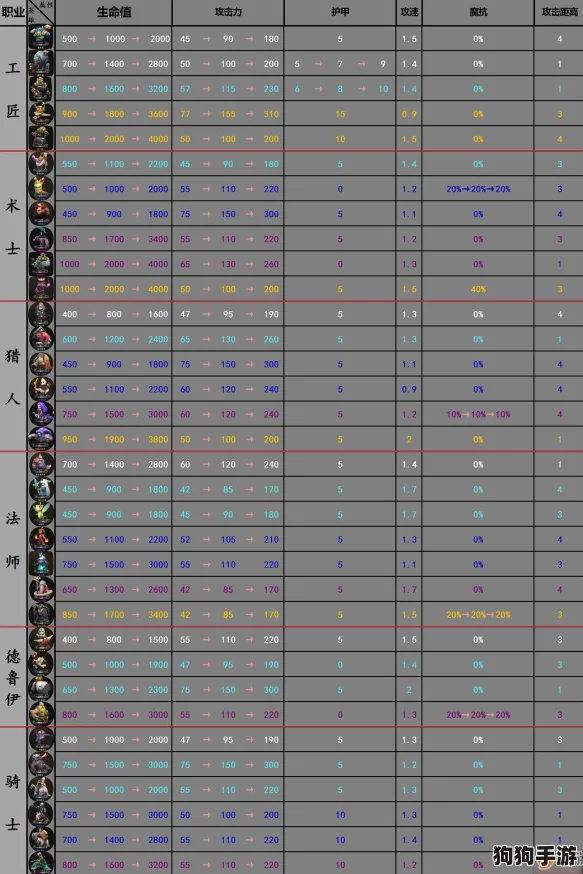Click the 攻击距离 column header
583x874 pixels.
click(559, 12)
